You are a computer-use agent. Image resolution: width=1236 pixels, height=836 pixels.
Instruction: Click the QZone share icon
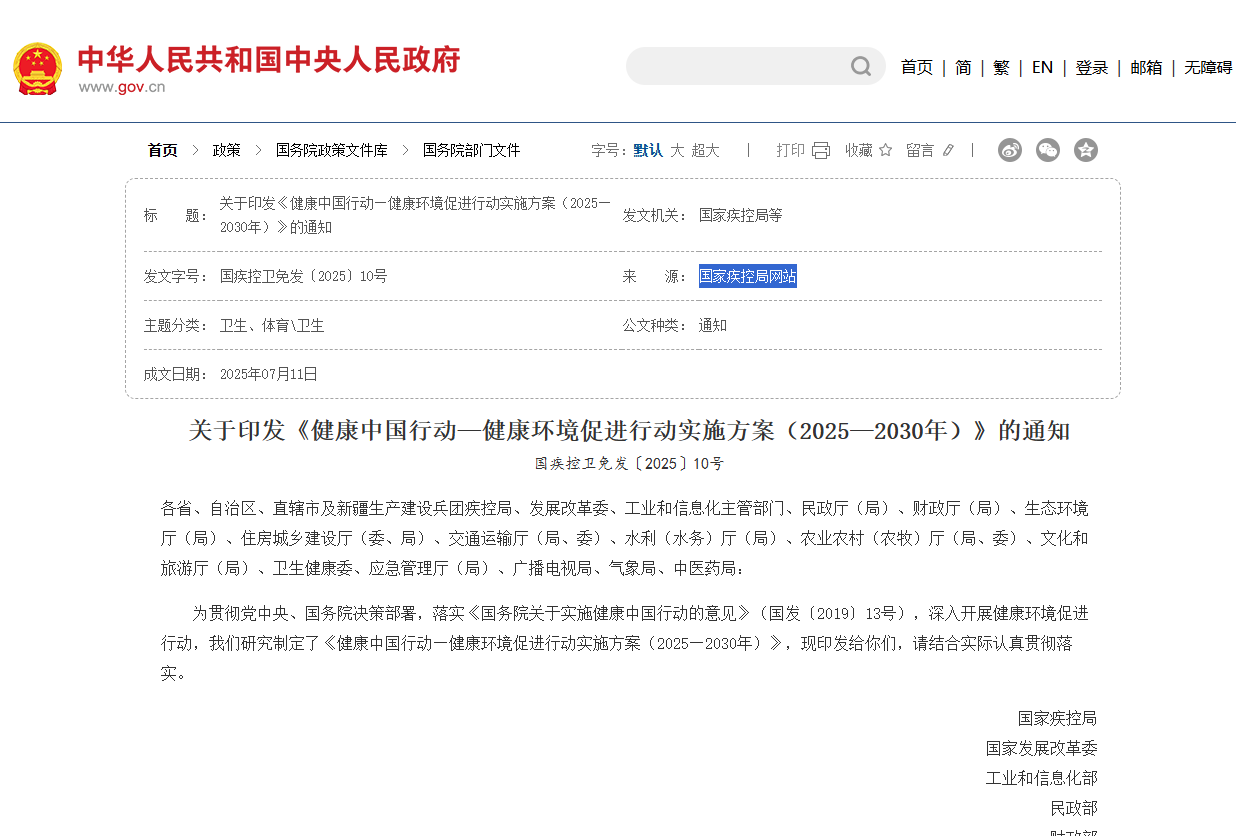[x=1085, y=149]
